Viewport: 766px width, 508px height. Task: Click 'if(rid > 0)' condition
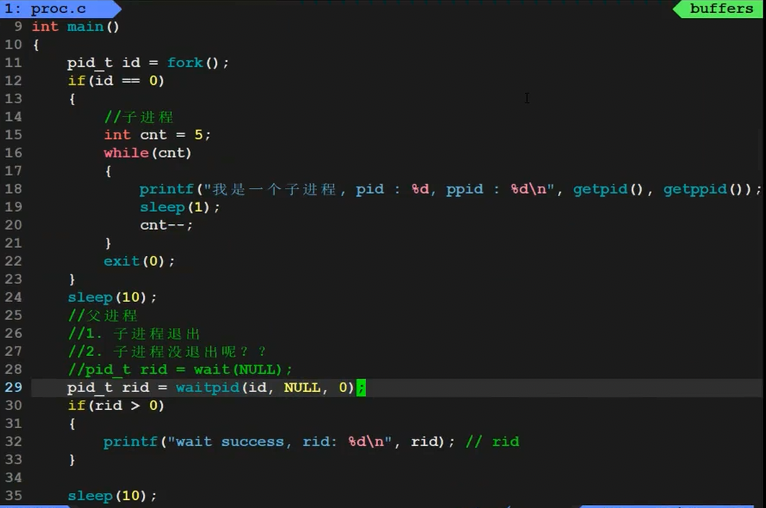(116, 406)
